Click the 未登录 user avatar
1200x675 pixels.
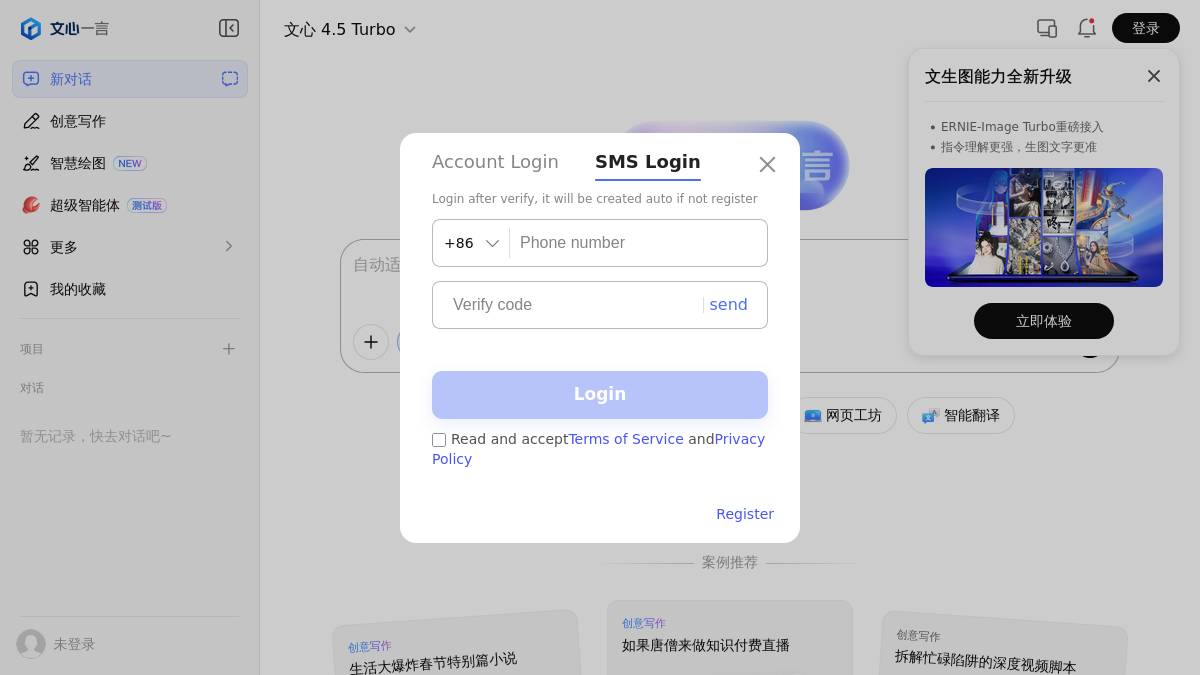[x=31, y=644]
